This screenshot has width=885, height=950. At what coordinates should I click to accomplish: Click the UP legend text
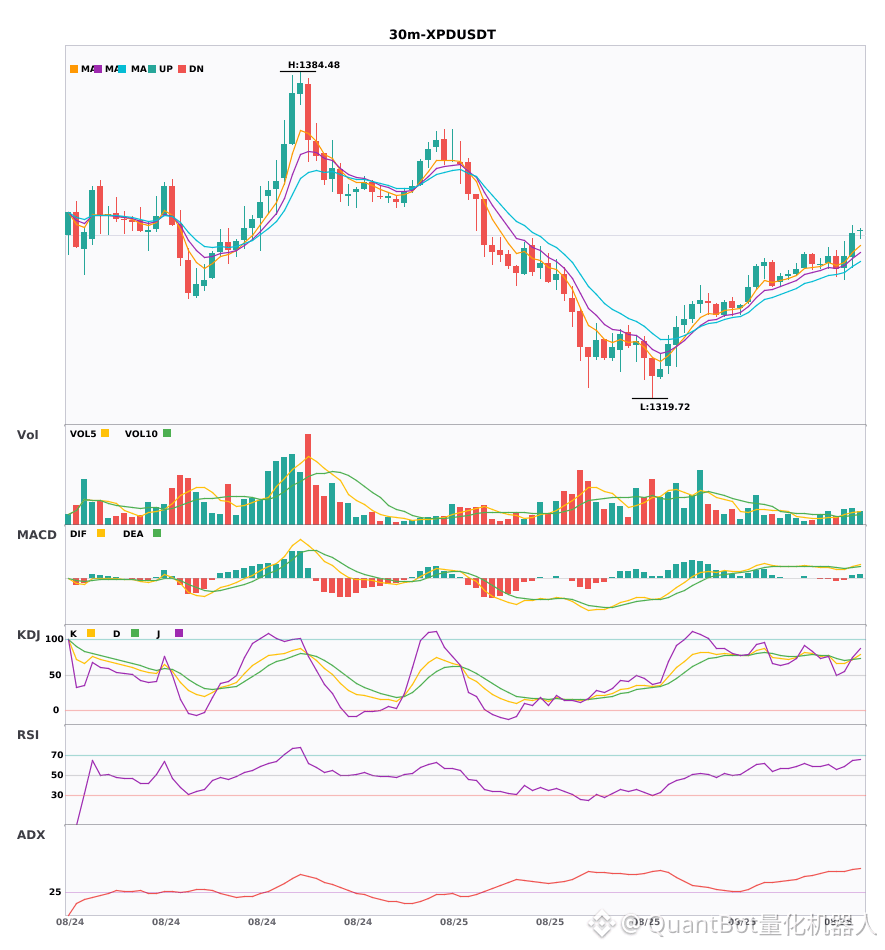[166, 69]
